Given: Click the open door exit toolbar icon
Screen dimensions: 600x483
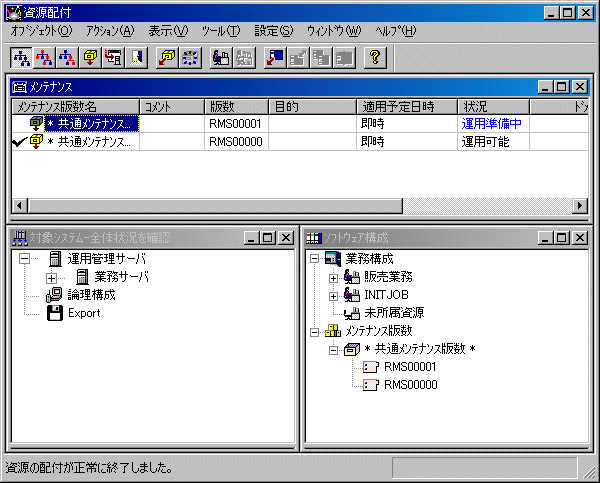Looking at the screenshot, I should pyautogui.click(x=136, y=58).
